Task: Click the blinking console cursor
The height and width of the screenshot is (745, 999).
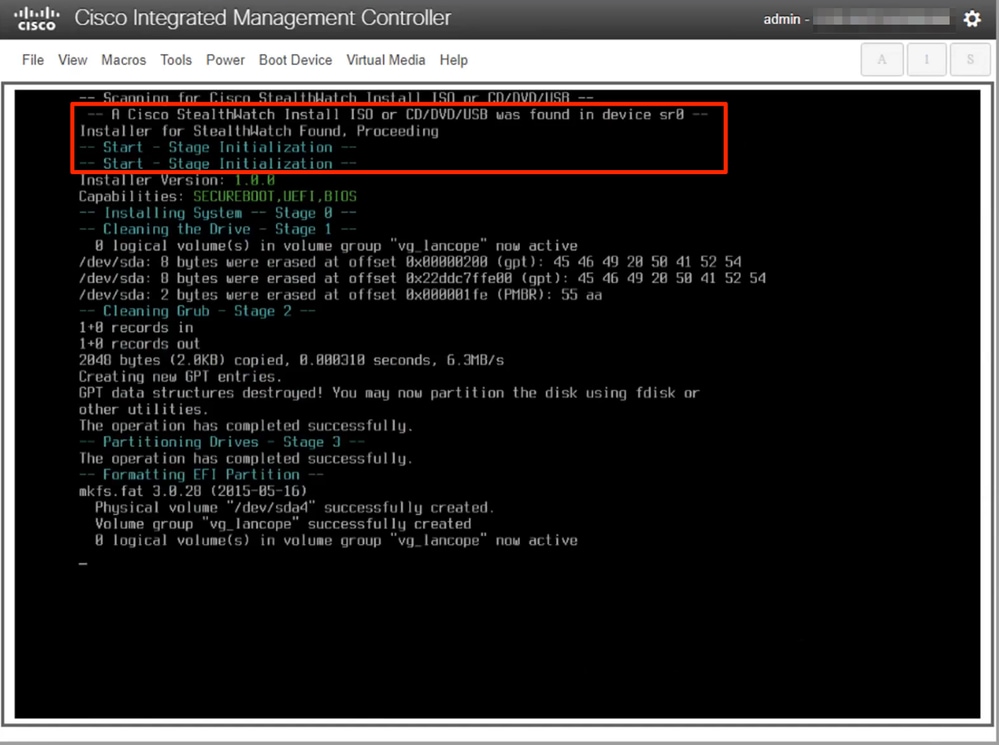Action: [x=83, y=563]
